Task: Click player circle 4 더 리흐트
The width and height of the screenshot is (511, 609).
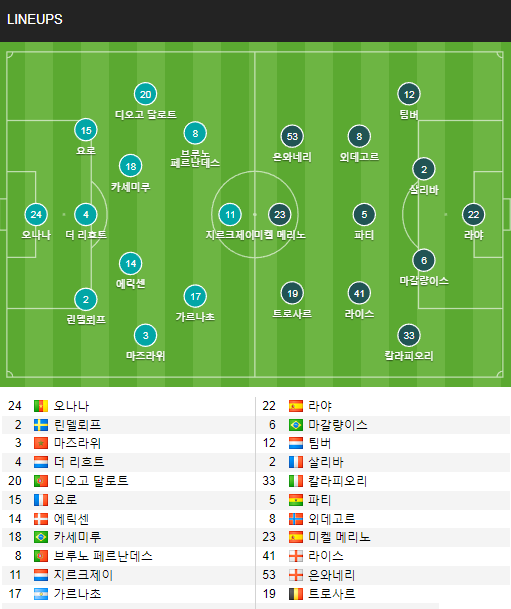Action: 86,214
